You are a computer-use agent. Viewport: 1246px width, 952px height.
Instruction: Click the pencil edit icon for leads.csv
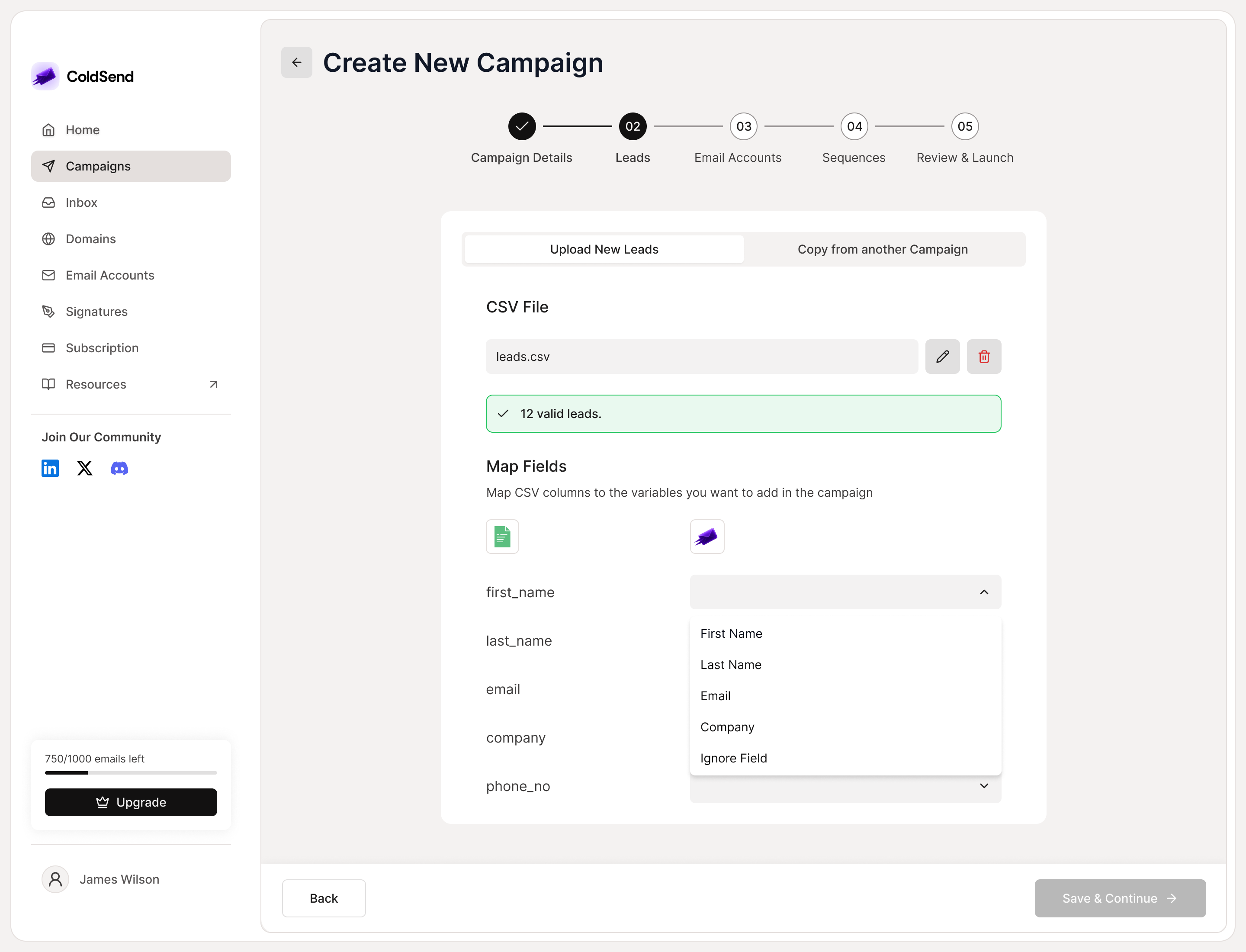click(x=942, y=357)
